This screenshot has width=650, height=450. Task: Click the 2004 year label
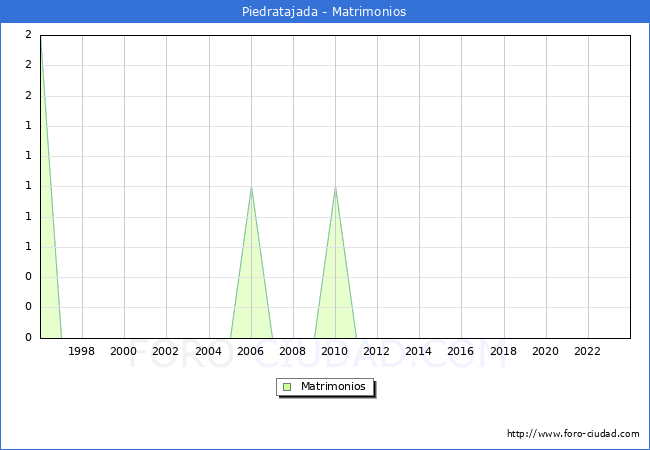[x=208, y=351]
